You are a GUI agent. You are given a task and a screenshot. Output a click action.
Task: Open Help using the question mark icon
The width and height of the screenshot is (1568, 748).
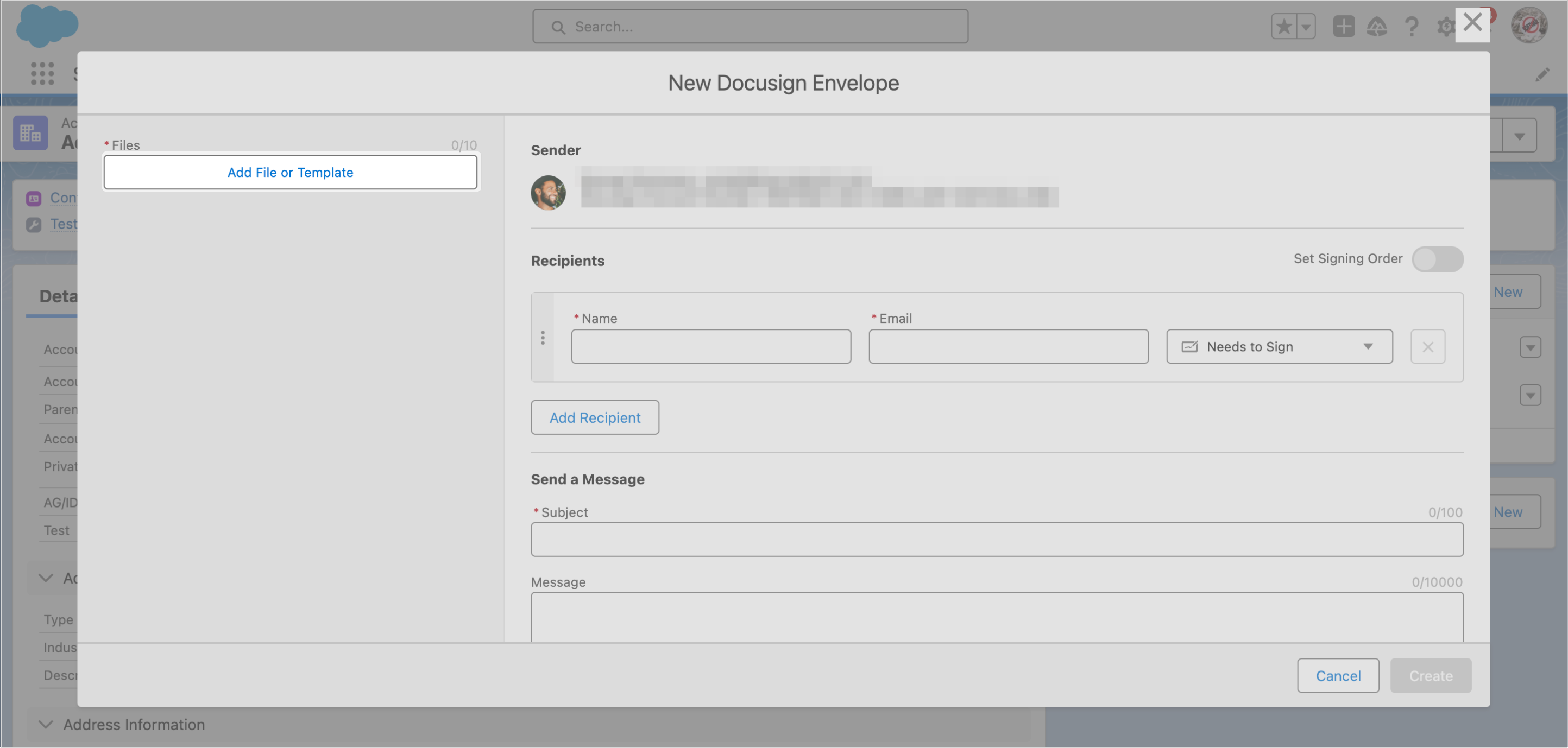coord(1412,26)
